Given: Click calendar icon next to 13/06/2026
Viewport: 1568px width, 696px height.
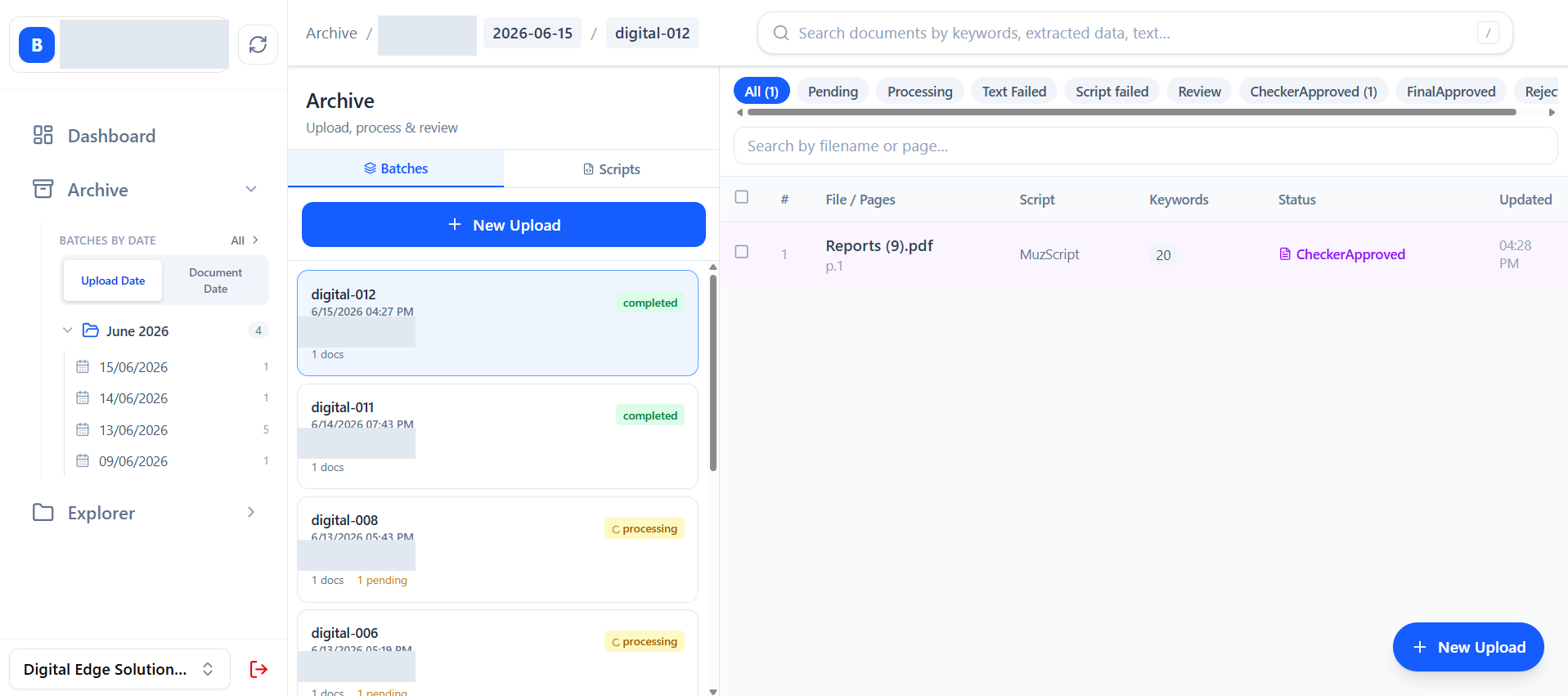Looking at the screenshot, I should (x=83, y=429).
